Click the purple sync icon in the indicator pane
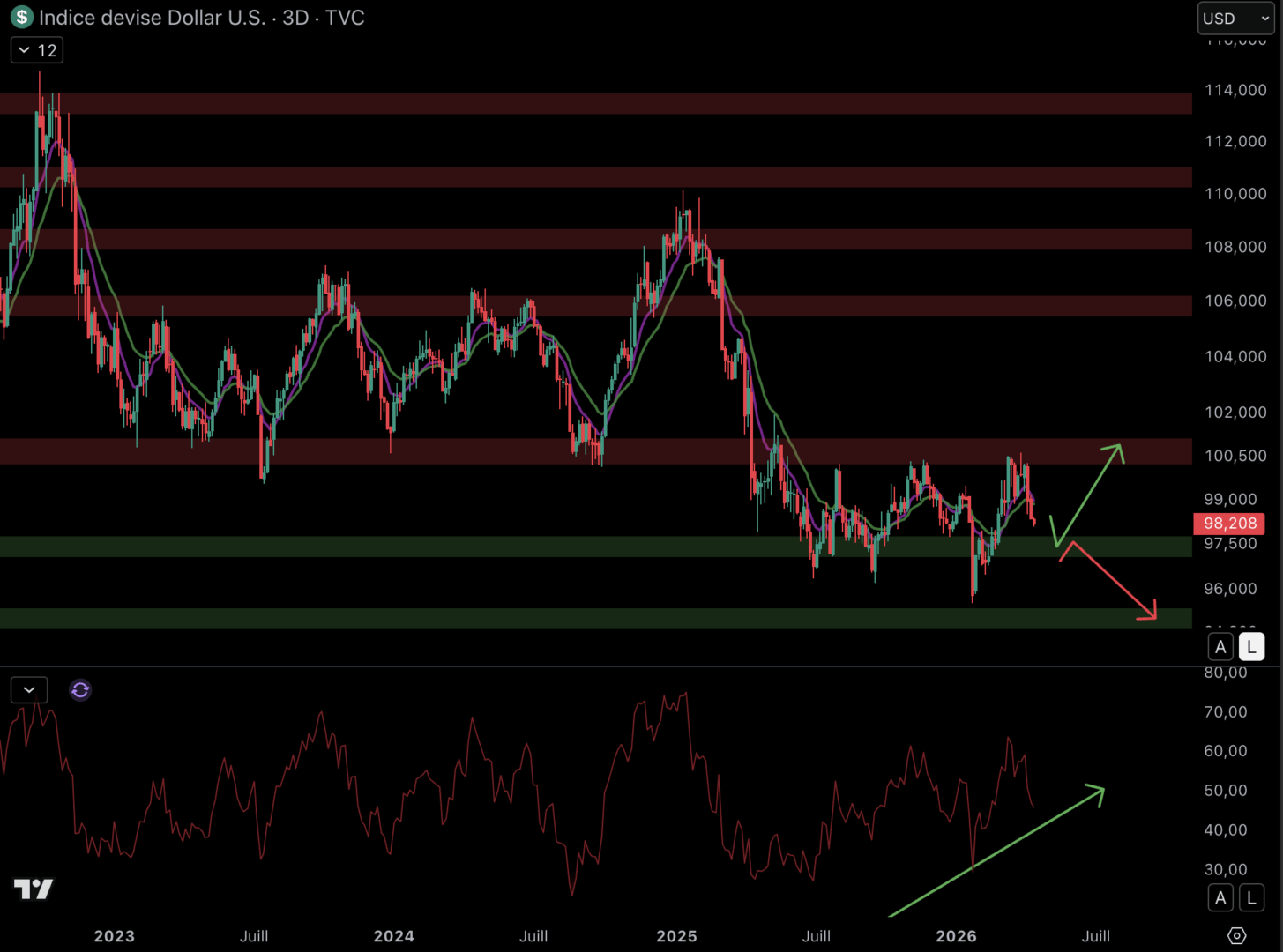This screenshot has width=1283, height=952. click(80, 690)
